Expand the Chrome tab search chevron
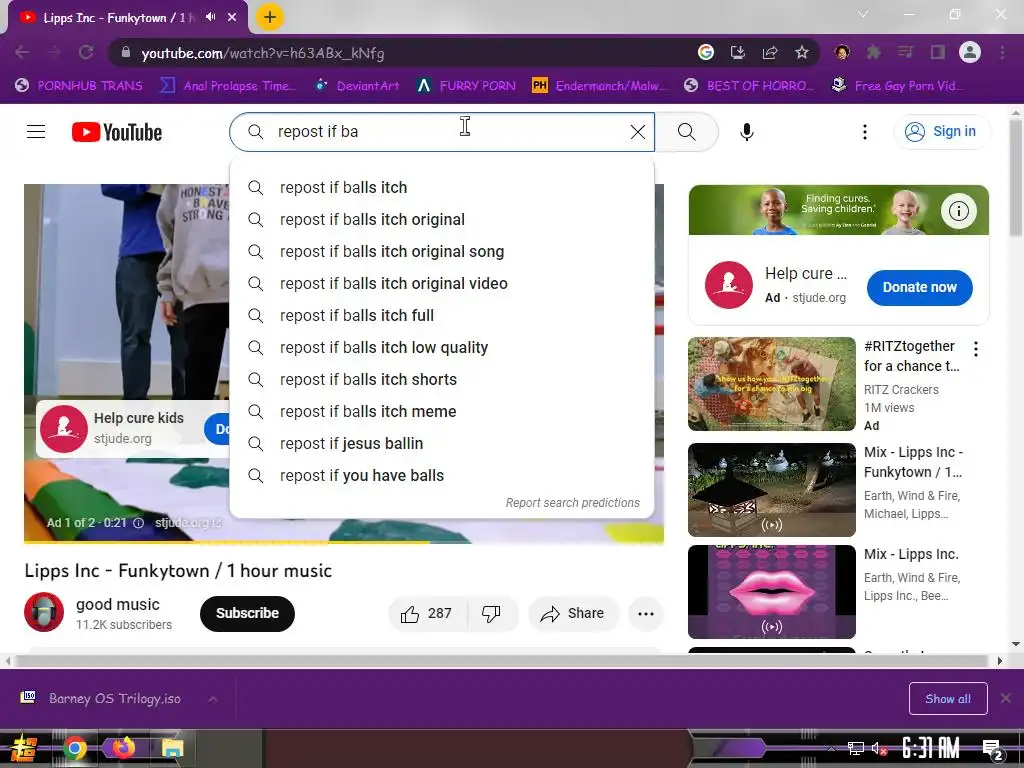This screenshot has width=1024, height=768. (x=863, y=14)
